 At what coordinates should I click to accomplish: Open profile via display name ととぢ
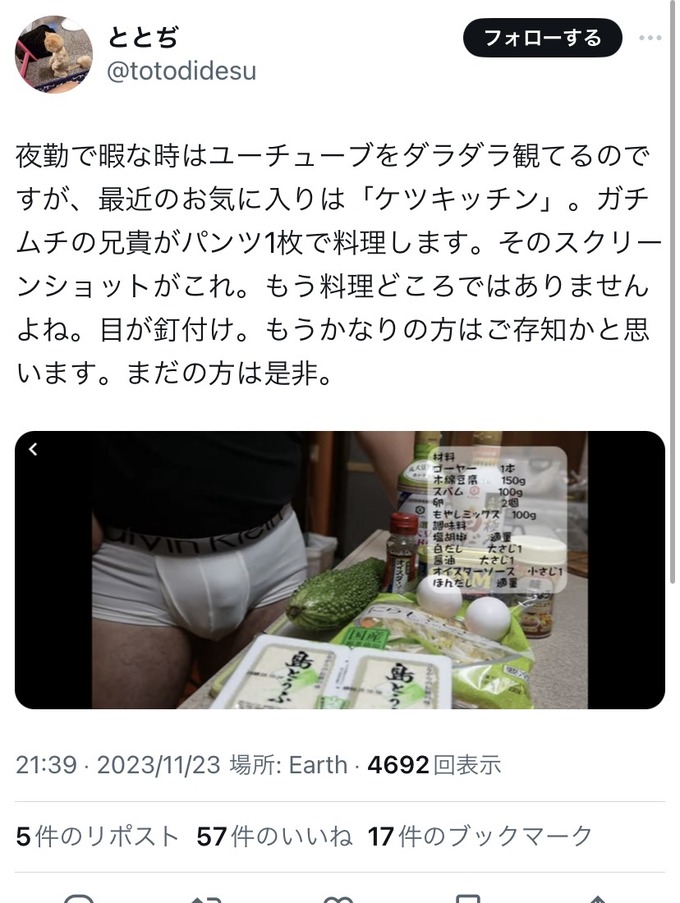(143, 38)
